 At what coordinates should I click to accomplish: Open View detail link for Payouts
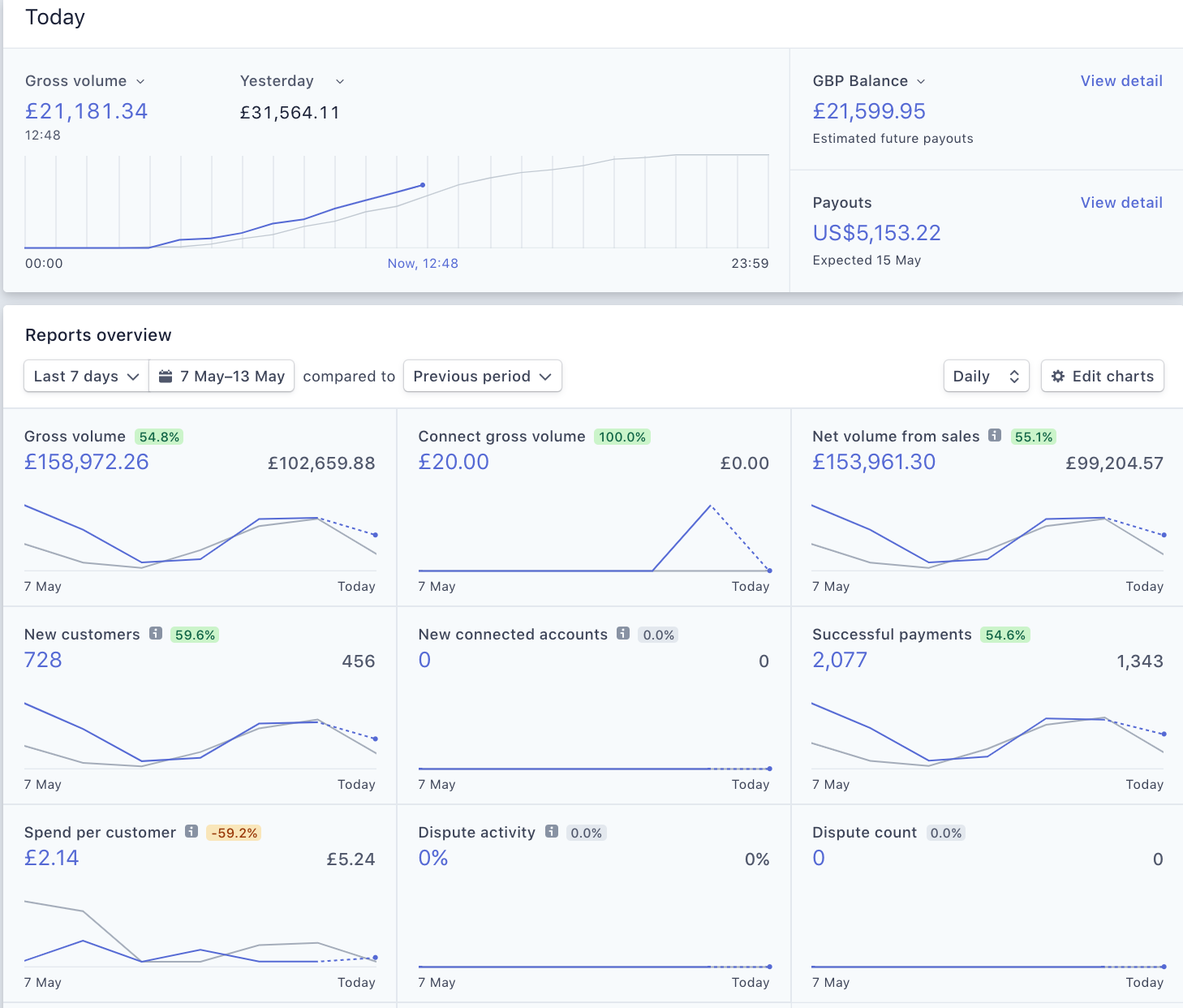[1121, 203]
